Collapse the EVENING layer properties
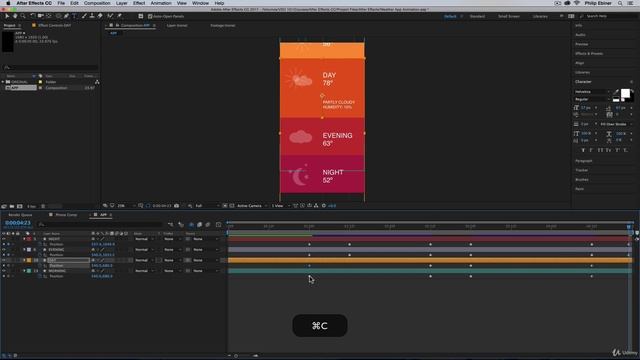The image size is (640, 360). (24, 250)
